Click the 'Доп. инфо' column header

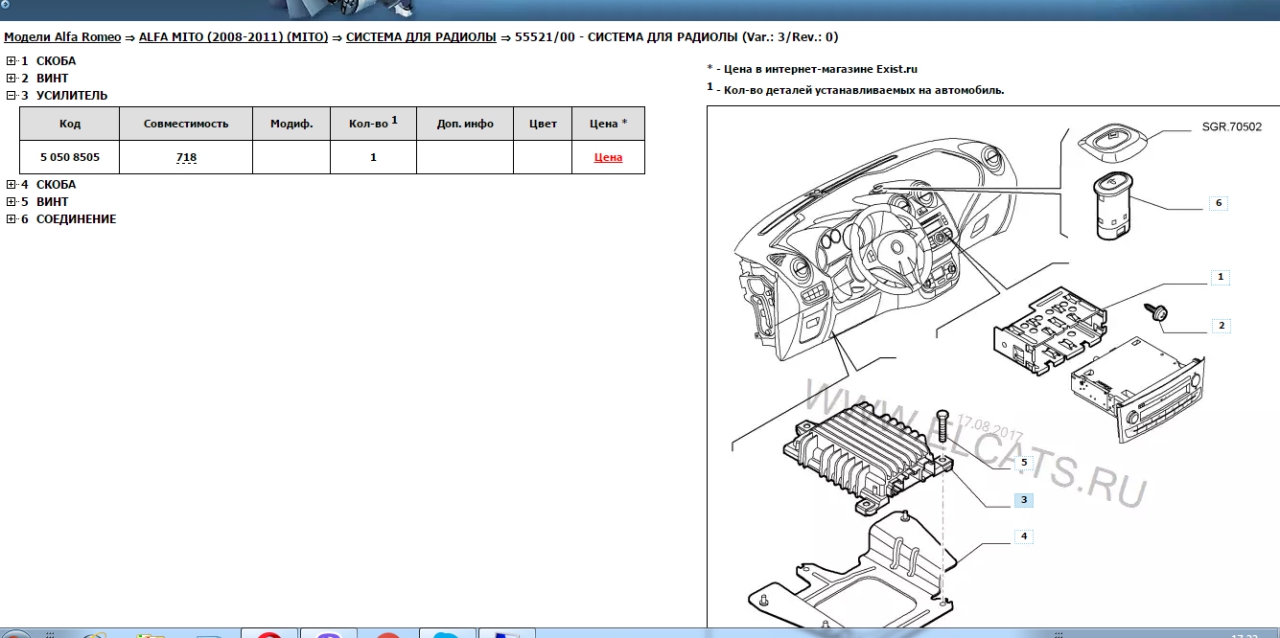[x=465, y=124]
